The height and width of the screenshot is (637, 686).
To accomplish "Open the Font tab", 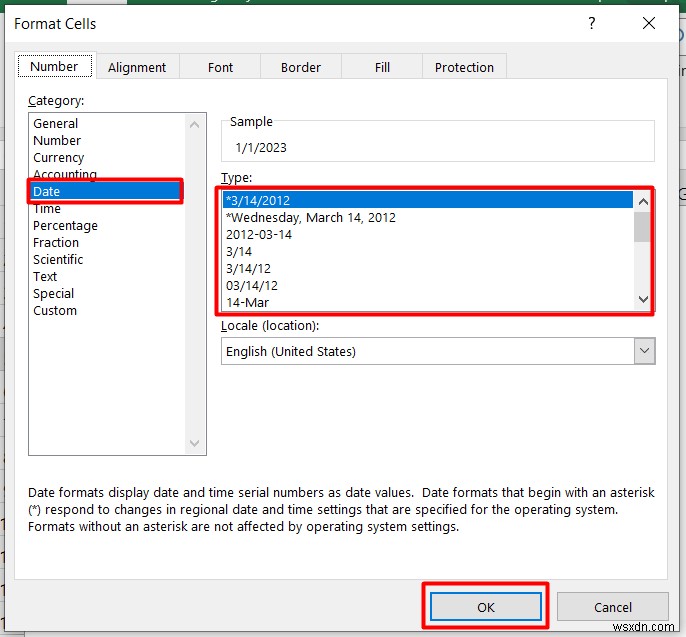I will (220, 67).
